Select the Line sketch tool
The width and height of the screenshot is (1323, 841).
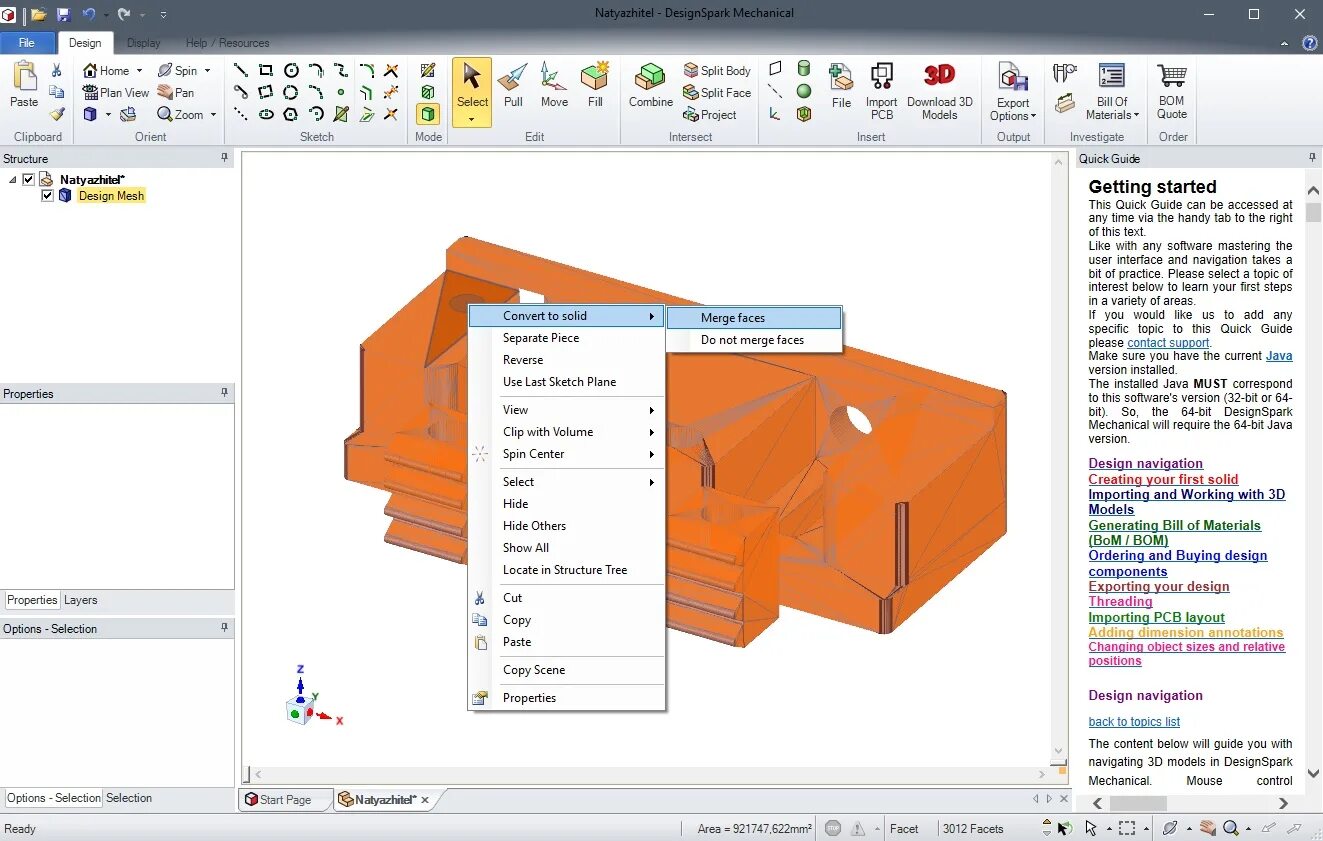(241, 70)
